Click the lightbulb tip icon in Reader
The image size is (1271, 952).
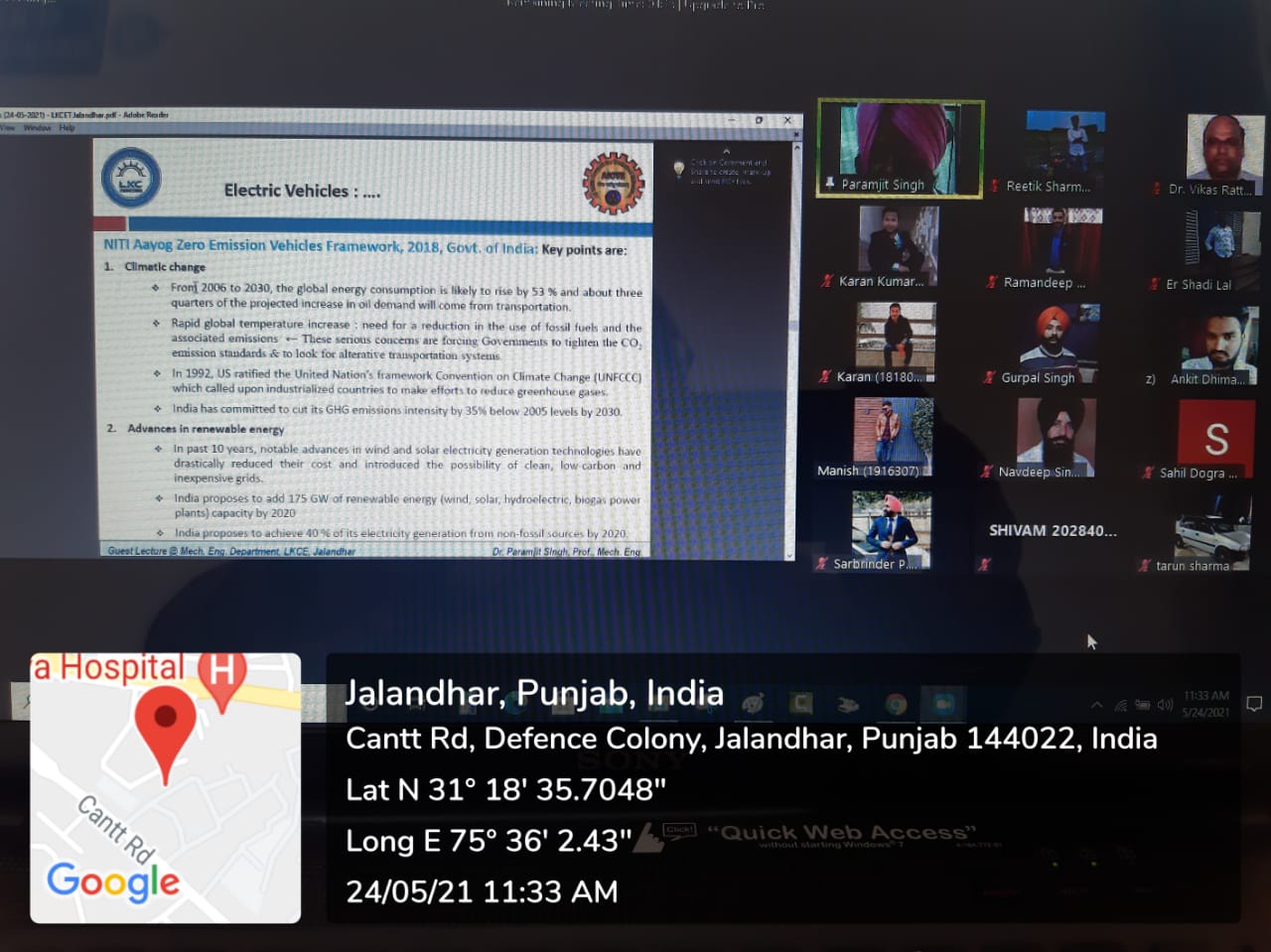point(679,169)
